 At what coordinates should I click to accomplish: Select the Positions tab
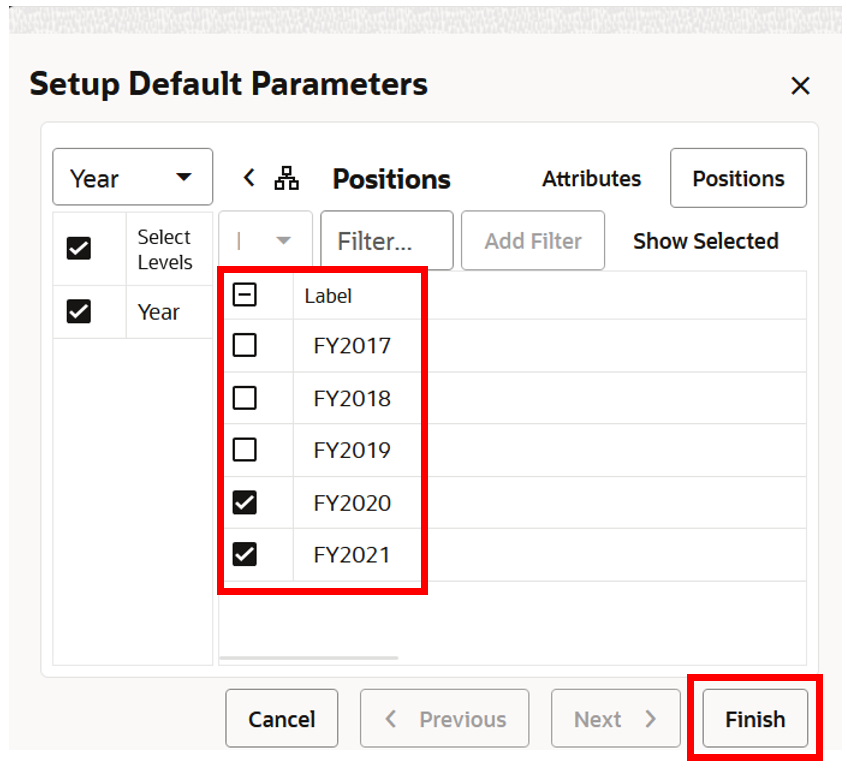[x=738, y=178]
